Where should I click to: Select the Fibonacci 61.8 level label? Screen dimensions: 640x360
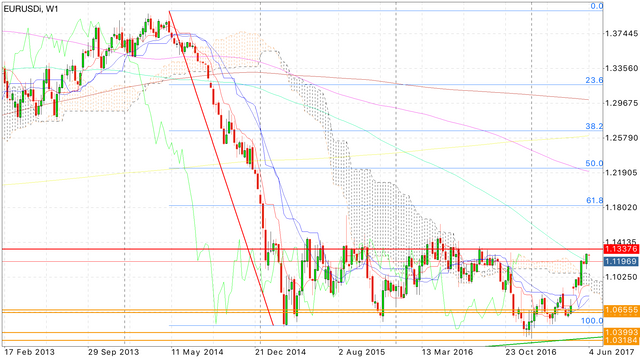pos(594,200)
